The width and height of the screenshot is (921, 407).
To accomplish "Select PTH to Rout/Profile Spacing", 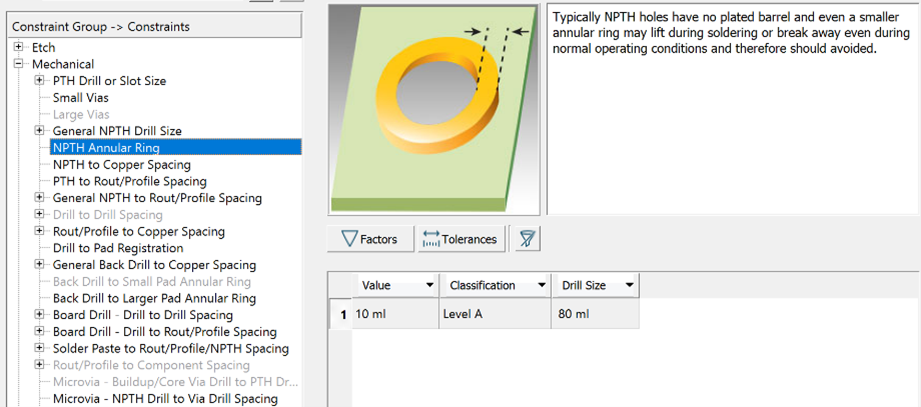I will [x=129, y=181].
